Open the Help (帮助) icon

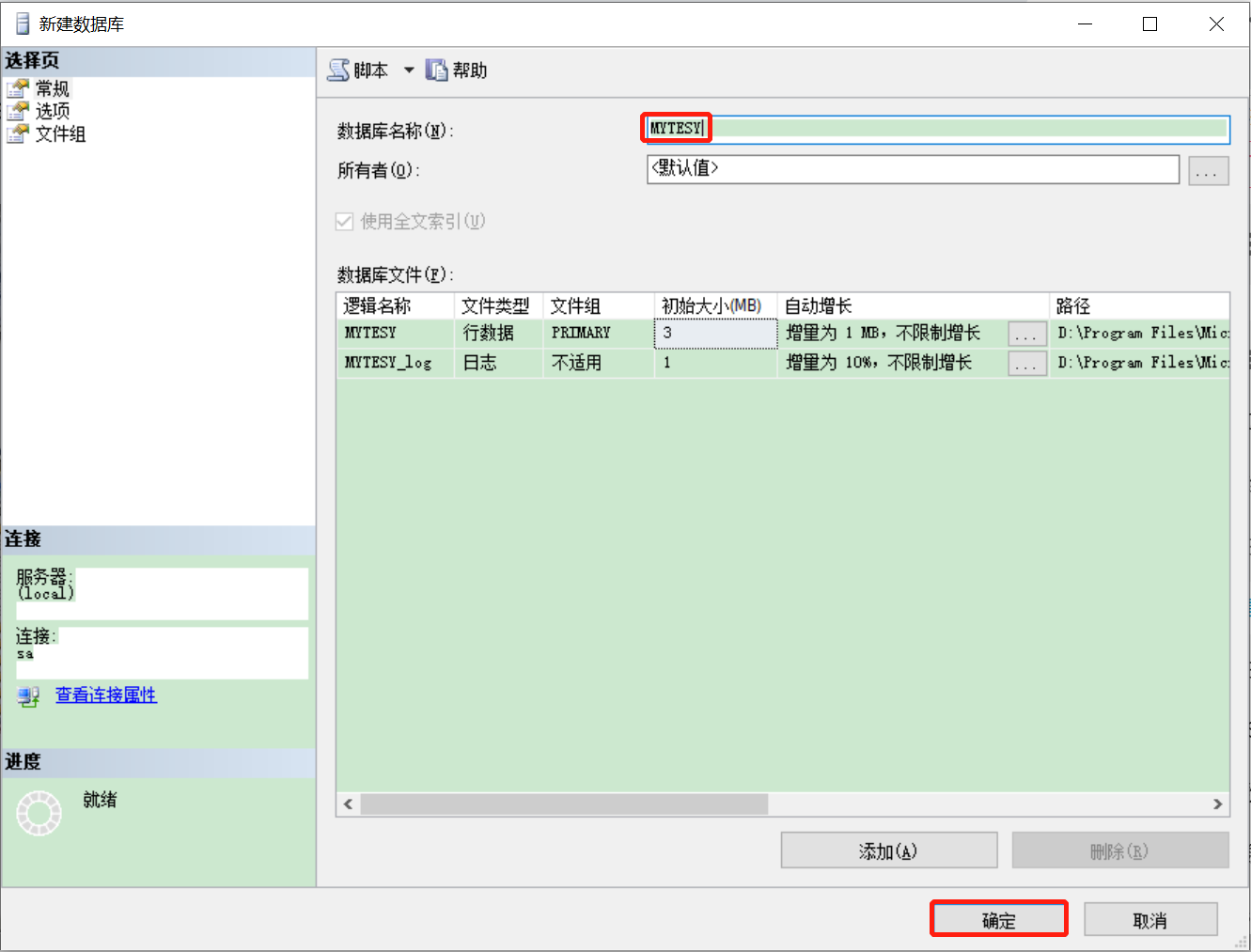[x=436, y=70]
